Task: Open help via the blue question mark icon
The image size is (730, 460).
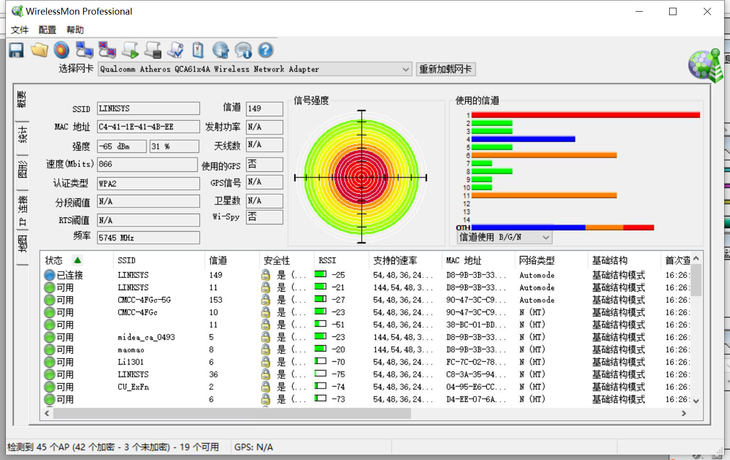Action: click(265, 50)
